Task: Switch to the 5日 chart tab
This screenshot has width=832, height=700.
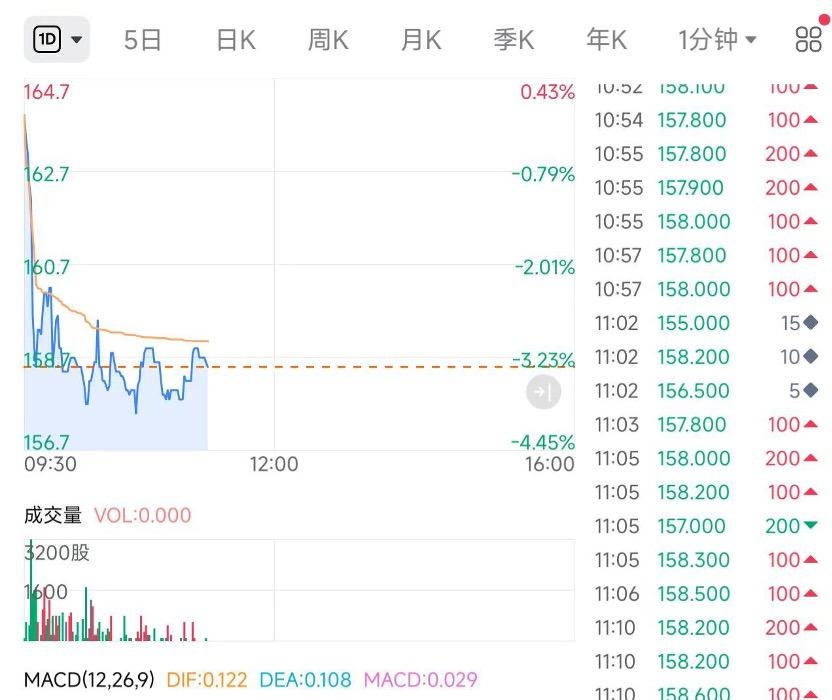Action: point(143,40)
